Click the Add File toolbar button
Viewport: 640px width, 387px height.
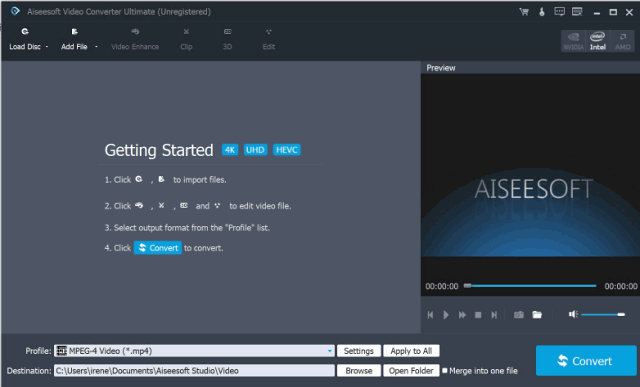coord(74,39)
